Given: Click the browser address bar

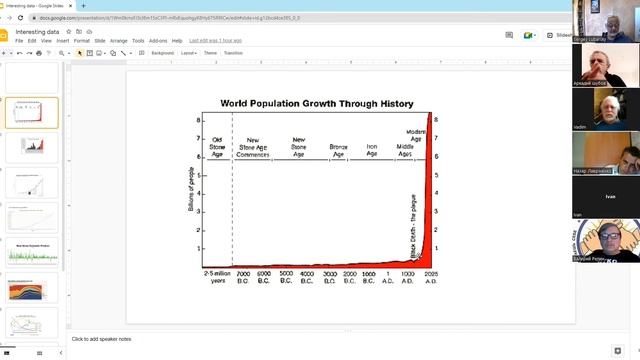Looking at the screenshot, I should point(300,18).
